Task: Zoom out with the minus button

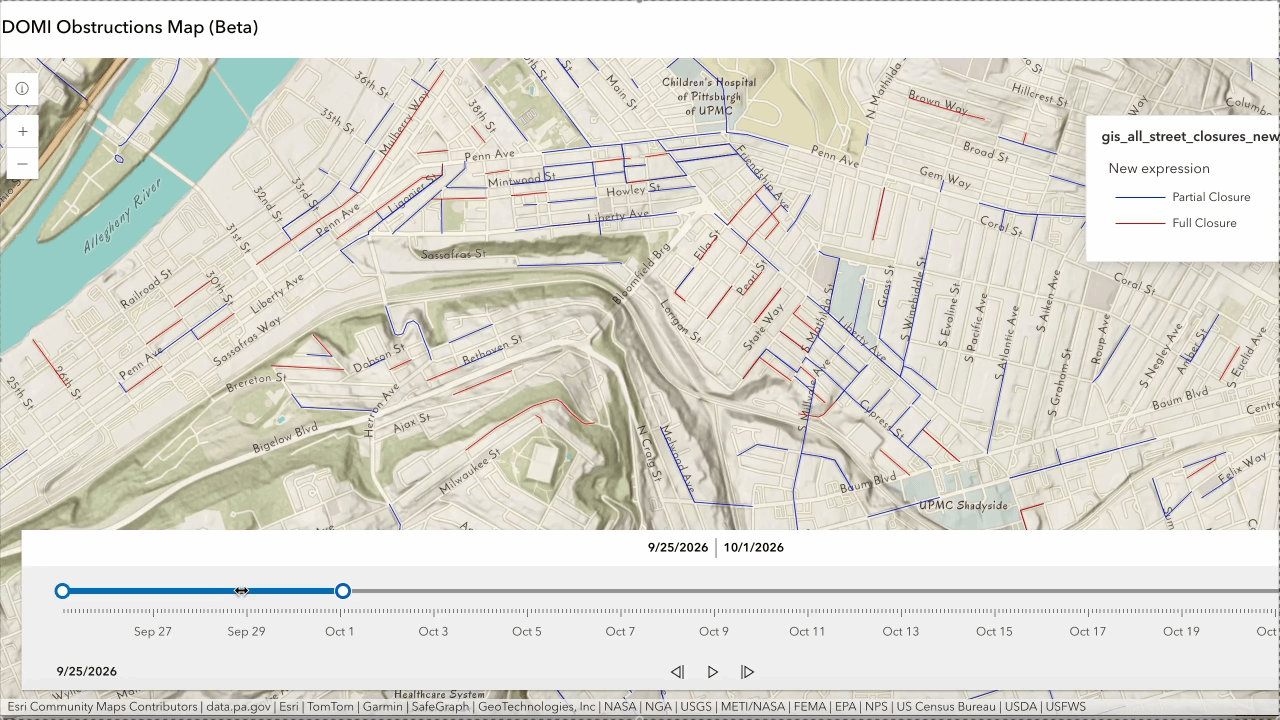Action: coord(22,163)
